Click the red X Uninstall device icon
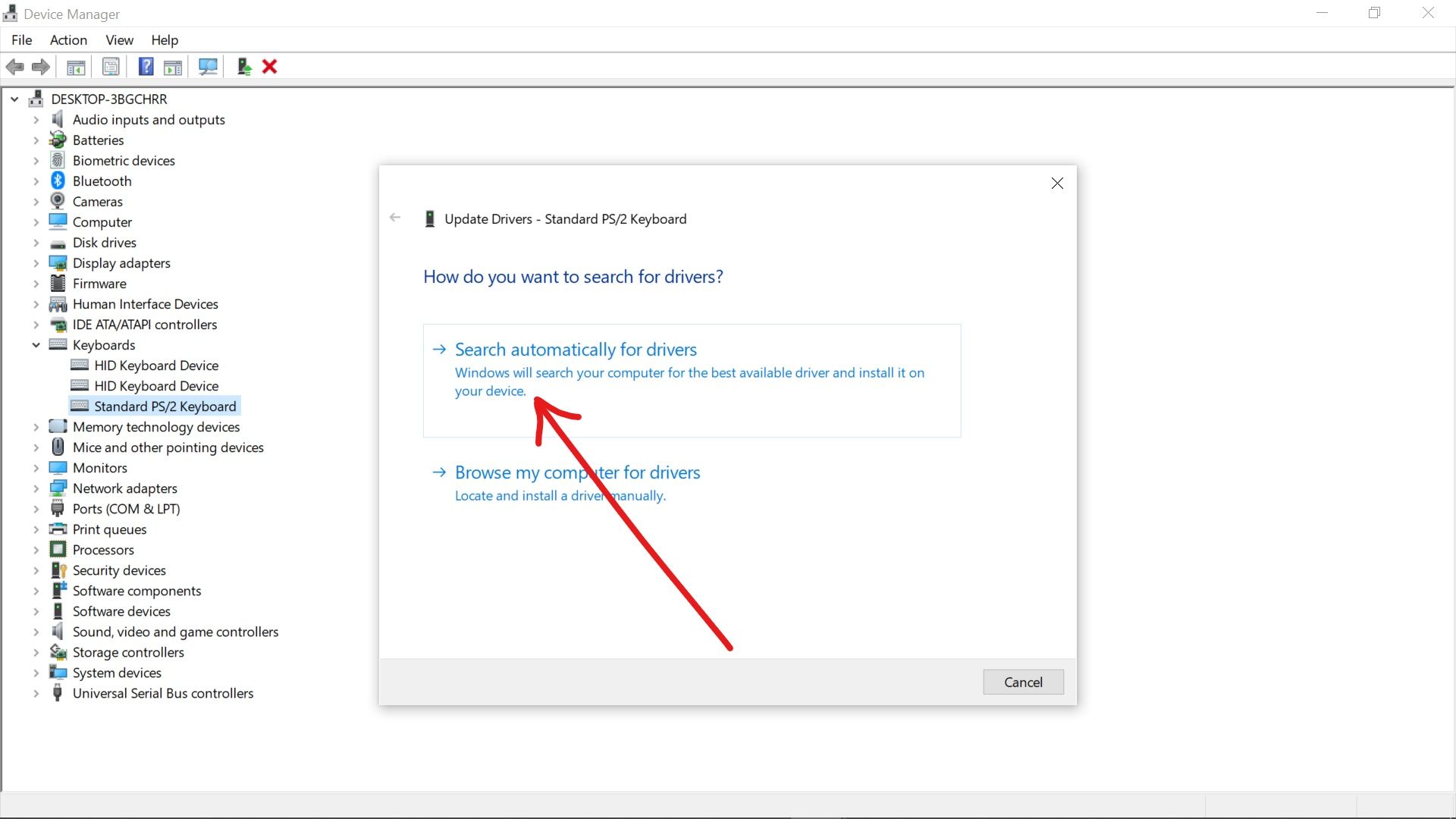The image size is (1456, 819). 269,67
